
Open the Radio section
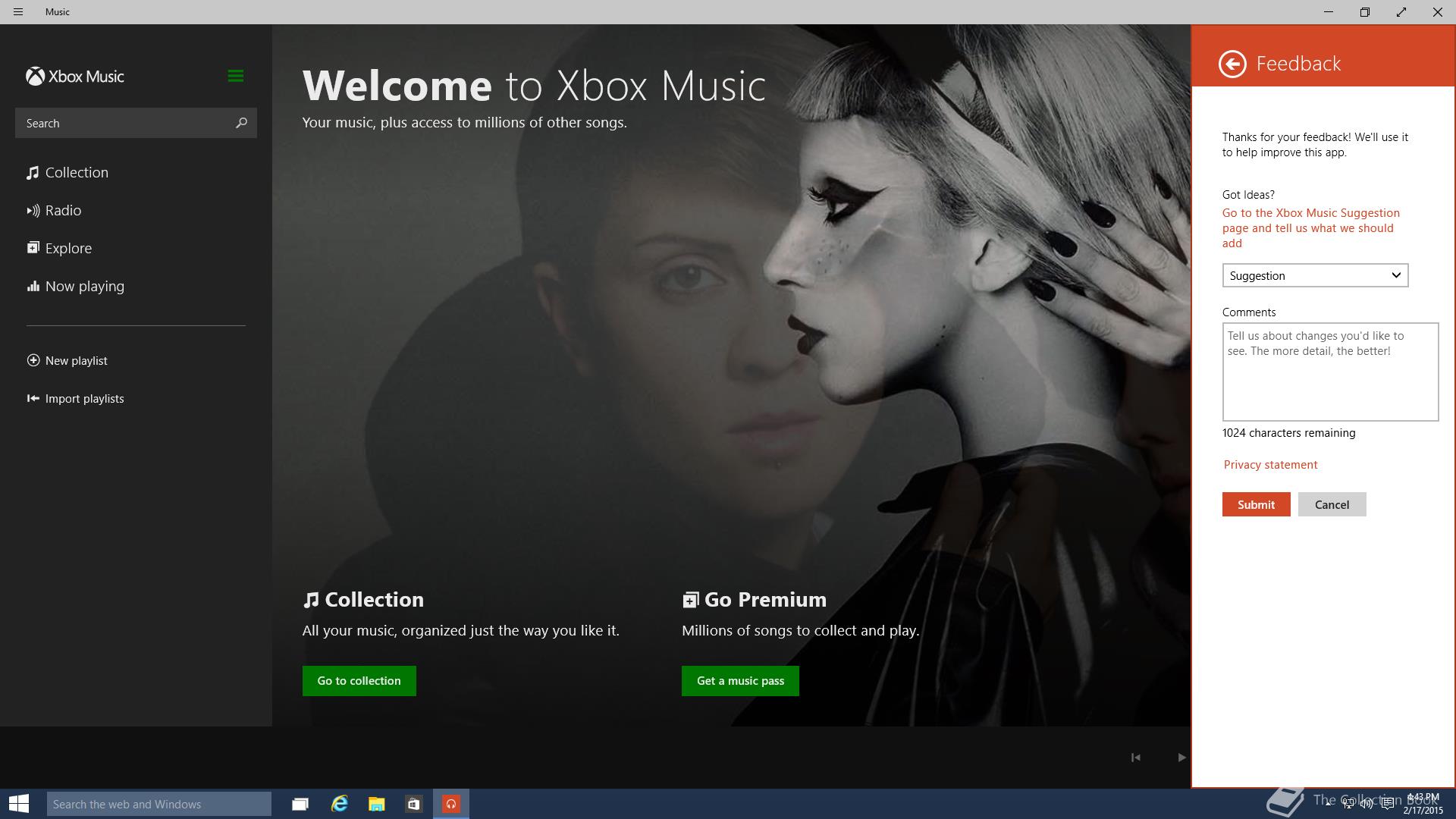coord(54,211)
